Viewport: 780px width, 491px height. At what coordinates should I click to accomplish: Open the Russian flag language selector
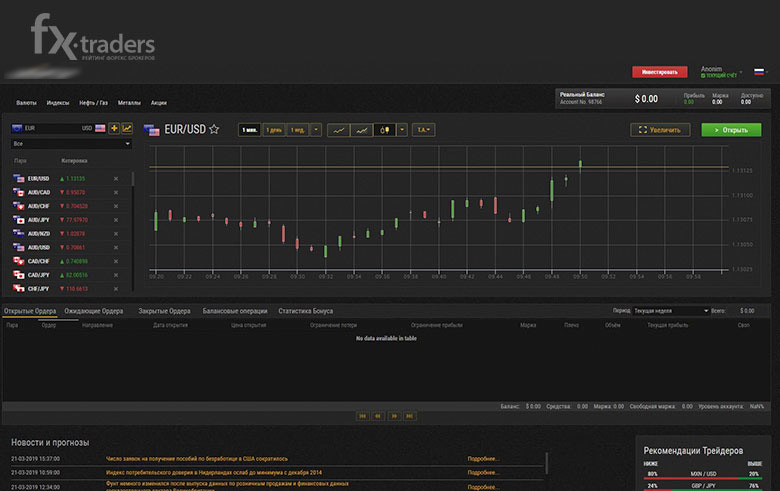coord(759,72)
